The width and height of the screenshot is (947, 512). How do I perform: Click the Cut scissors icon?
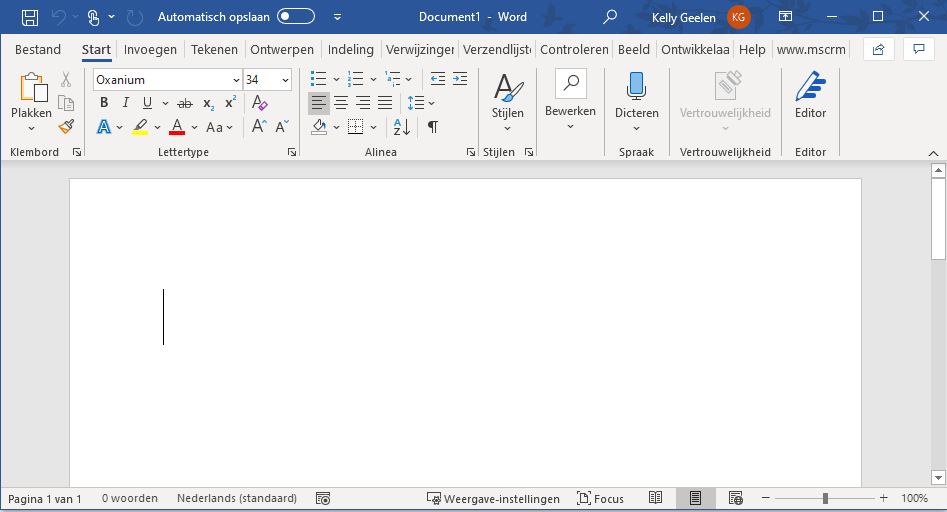point(66,79)
